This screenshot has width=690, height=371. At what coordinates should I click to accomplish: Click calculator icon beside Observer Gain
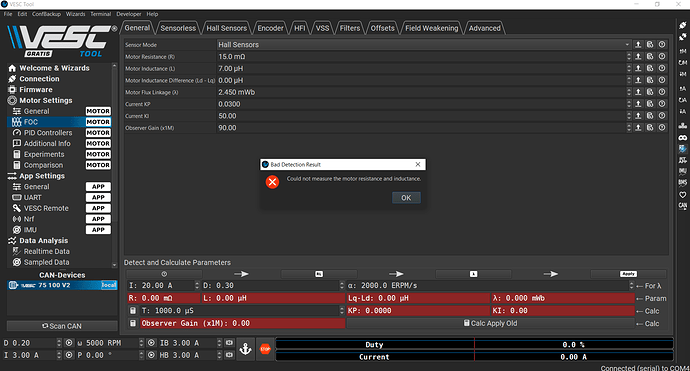(133, 323)
